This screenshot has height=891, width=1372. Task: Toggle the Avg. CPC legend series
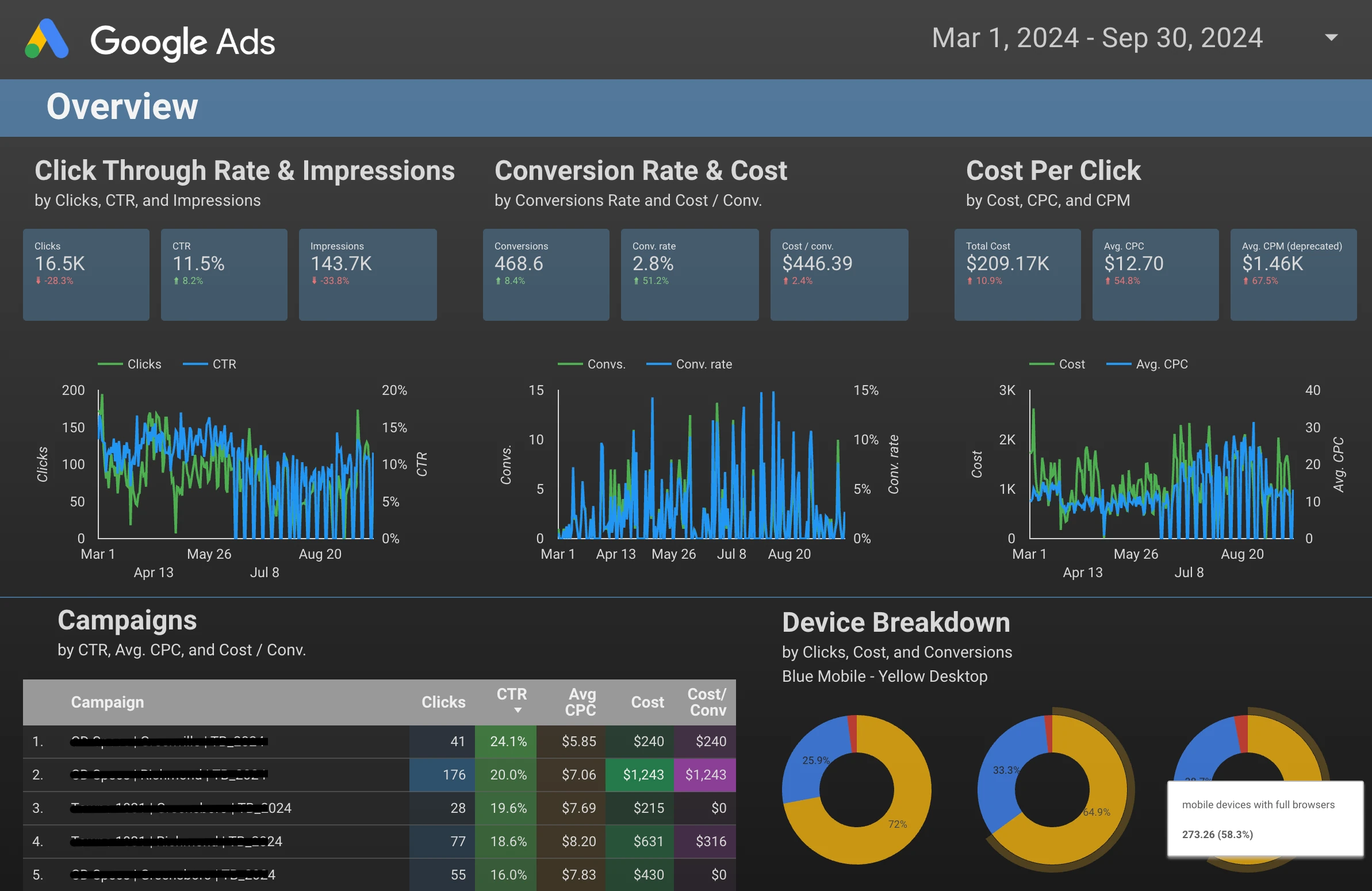(1147, 364)
